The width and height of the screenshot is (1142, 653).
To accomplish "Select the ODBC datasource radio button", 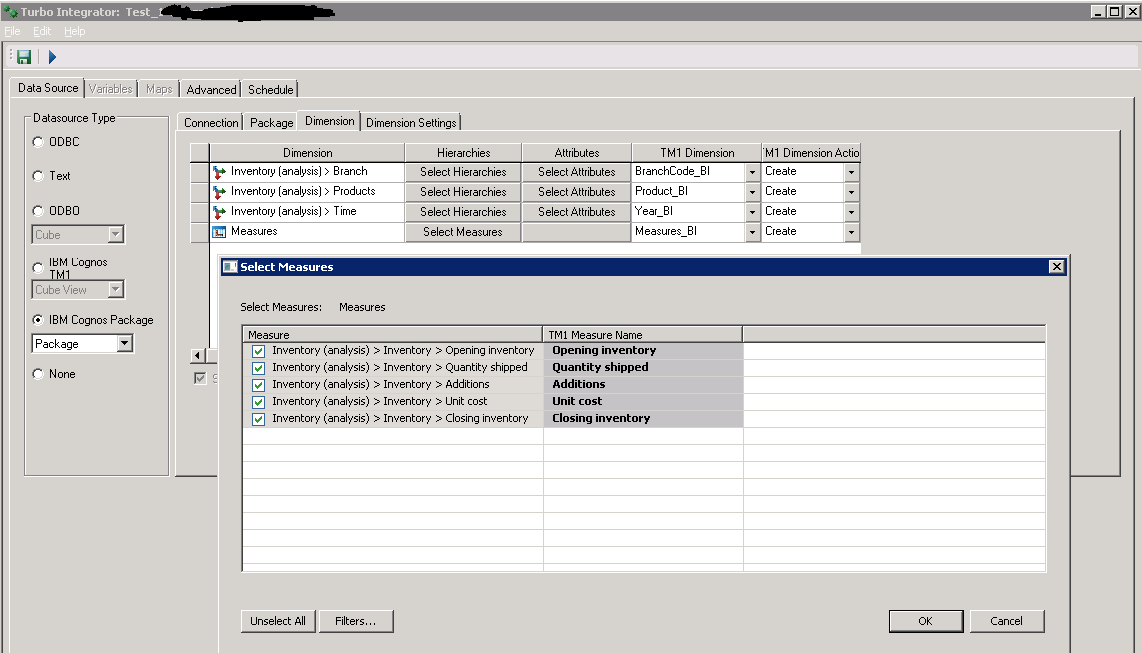I will coord(38,142).
